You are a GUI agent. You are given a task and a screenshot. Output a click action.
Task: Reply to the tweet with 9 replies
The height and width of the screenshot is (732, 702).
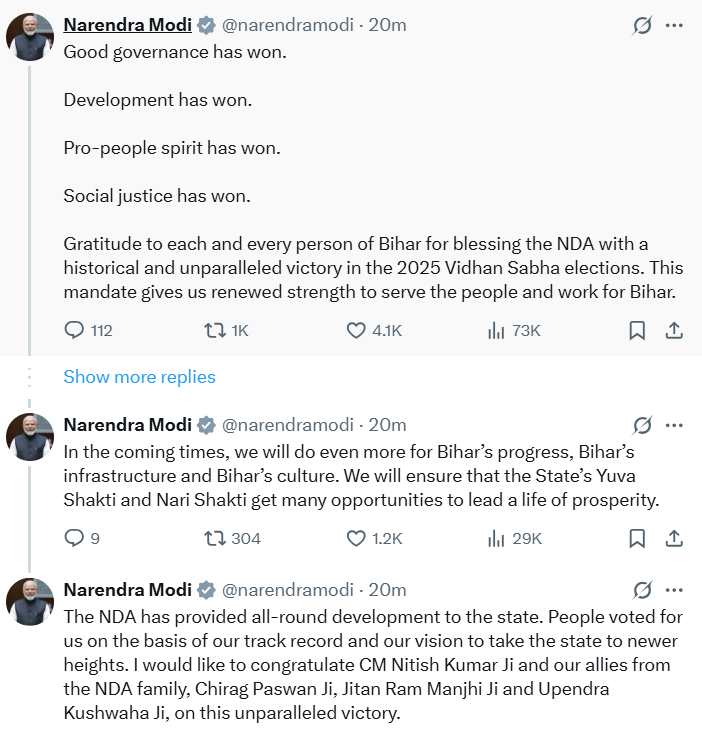[75, 538]
